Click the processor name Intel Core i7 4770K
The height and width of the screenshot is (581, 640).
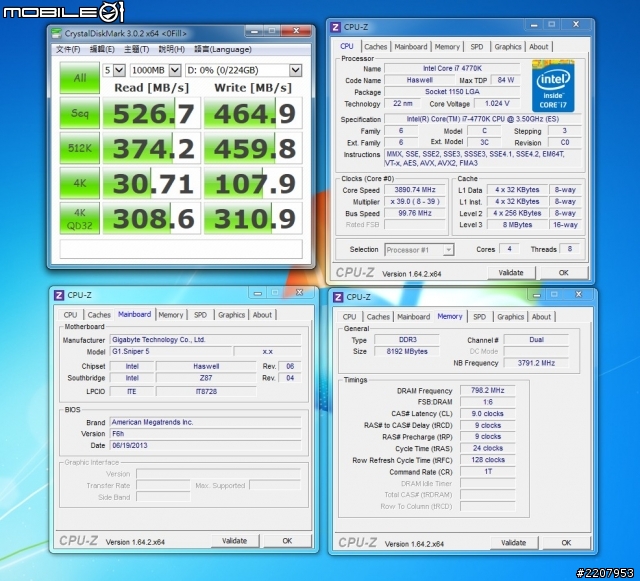452,69
